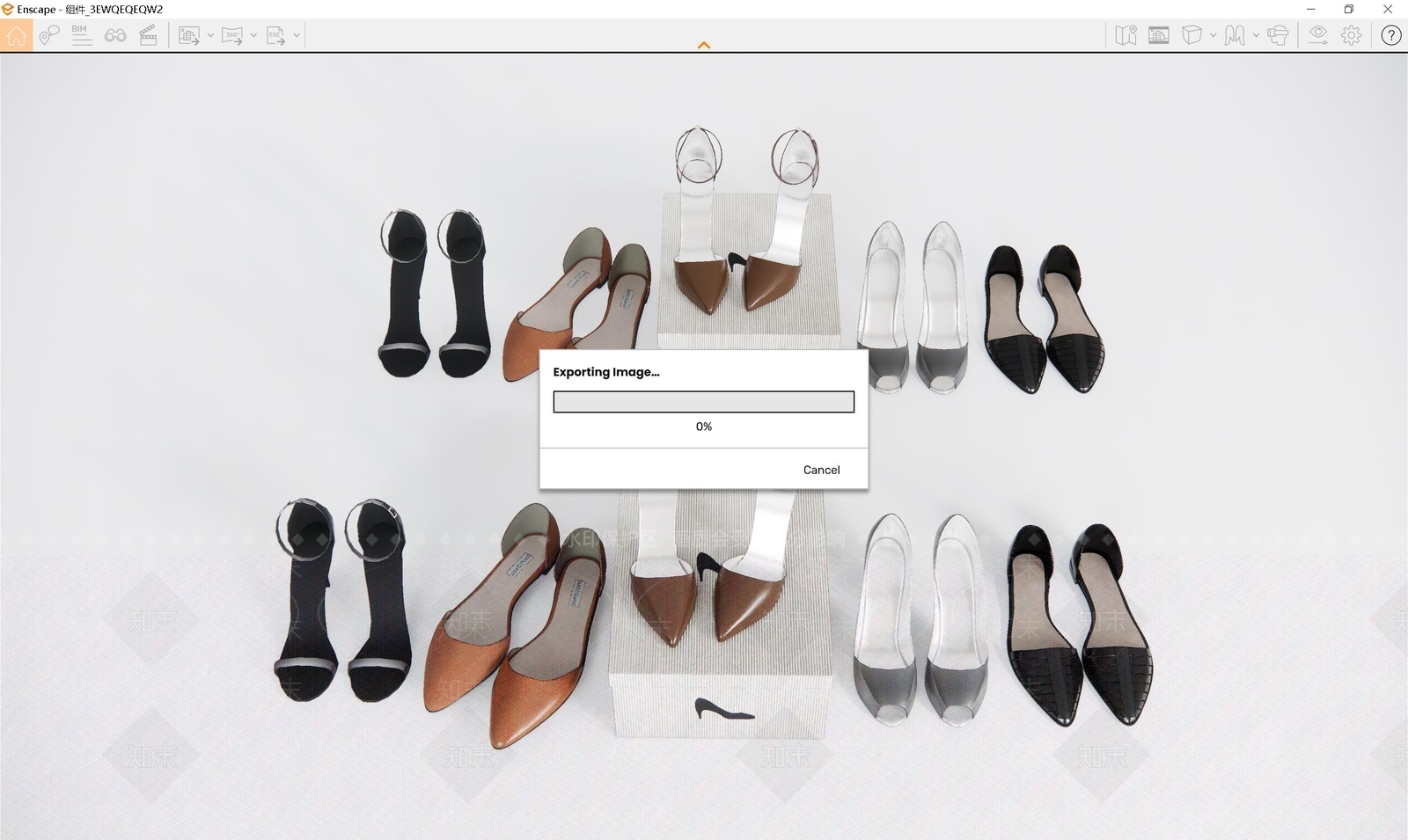The width and height of the screenshot is (1408, 840).
Task: Collapse the toolbar with orange chevron
Action: 704,45
